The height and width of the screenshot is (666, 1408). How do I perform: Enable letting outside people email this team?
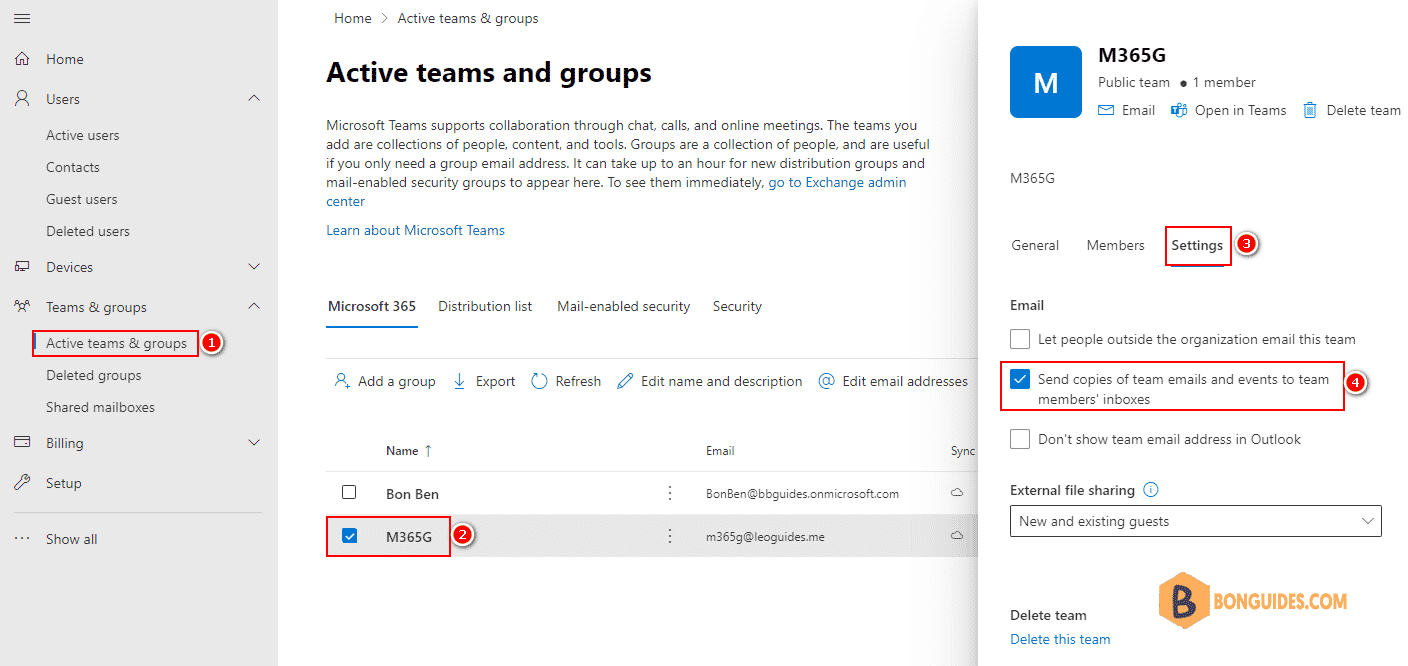1019,339
